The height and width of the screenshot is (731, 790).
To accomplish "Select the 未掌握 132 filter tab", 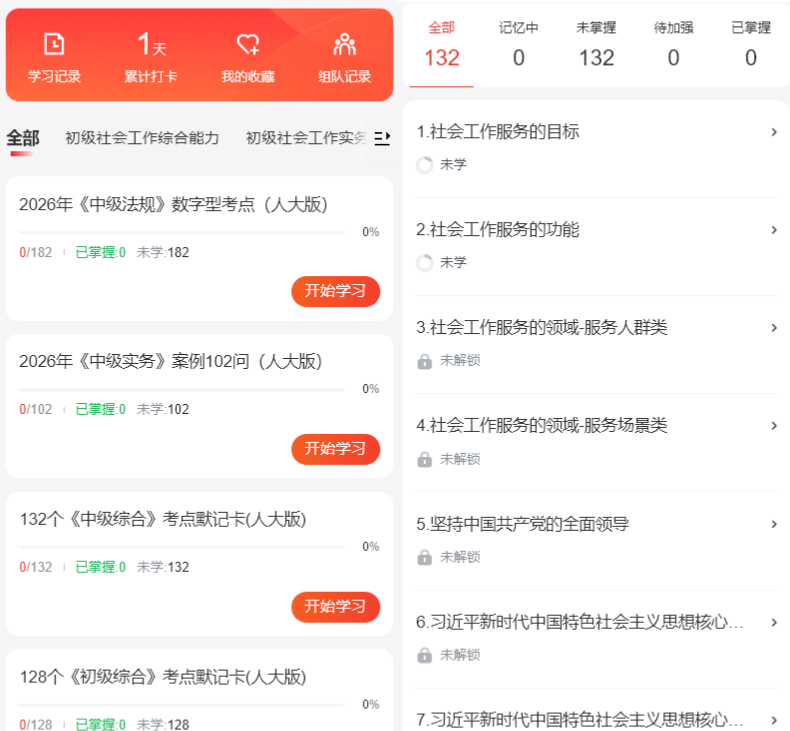I will click(x=596, y=46).
